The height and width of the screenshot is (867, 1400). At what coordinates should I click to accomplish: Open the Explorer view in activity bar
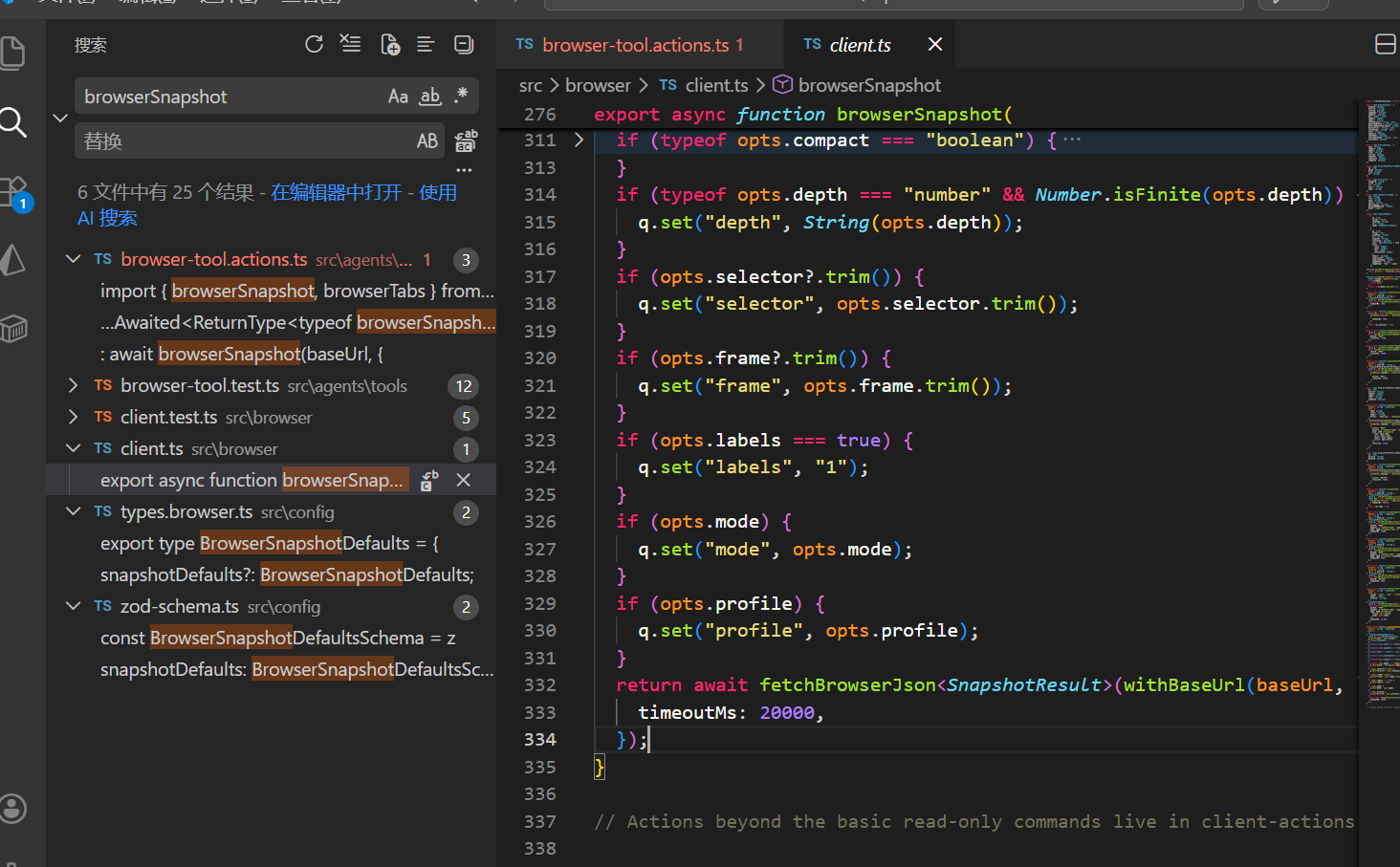tap(13, 53)
